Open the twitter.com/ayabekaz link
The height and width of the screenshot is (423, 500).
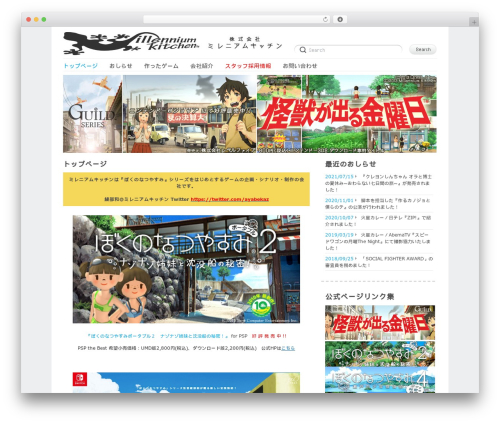coord(230,199)
